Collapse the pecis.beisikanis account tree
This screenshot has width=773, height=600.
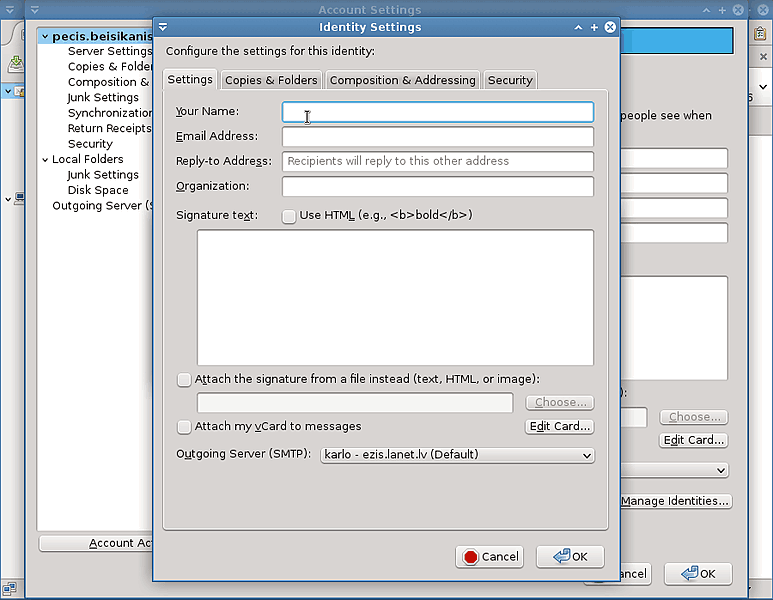tap(45, 36)
